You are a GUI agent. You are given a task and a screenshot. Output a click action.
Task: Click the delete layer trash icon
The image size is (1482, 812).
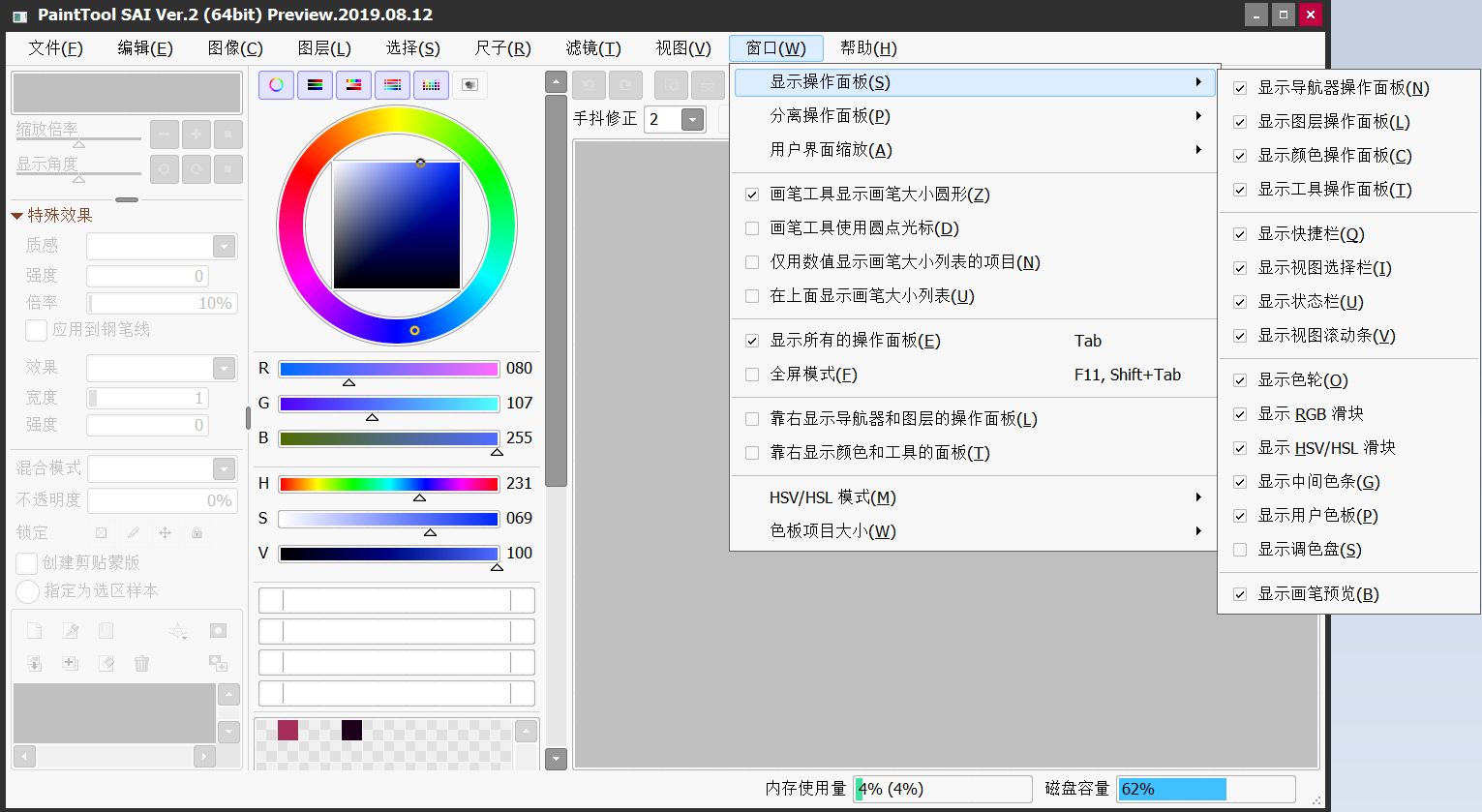pos(141,663)
